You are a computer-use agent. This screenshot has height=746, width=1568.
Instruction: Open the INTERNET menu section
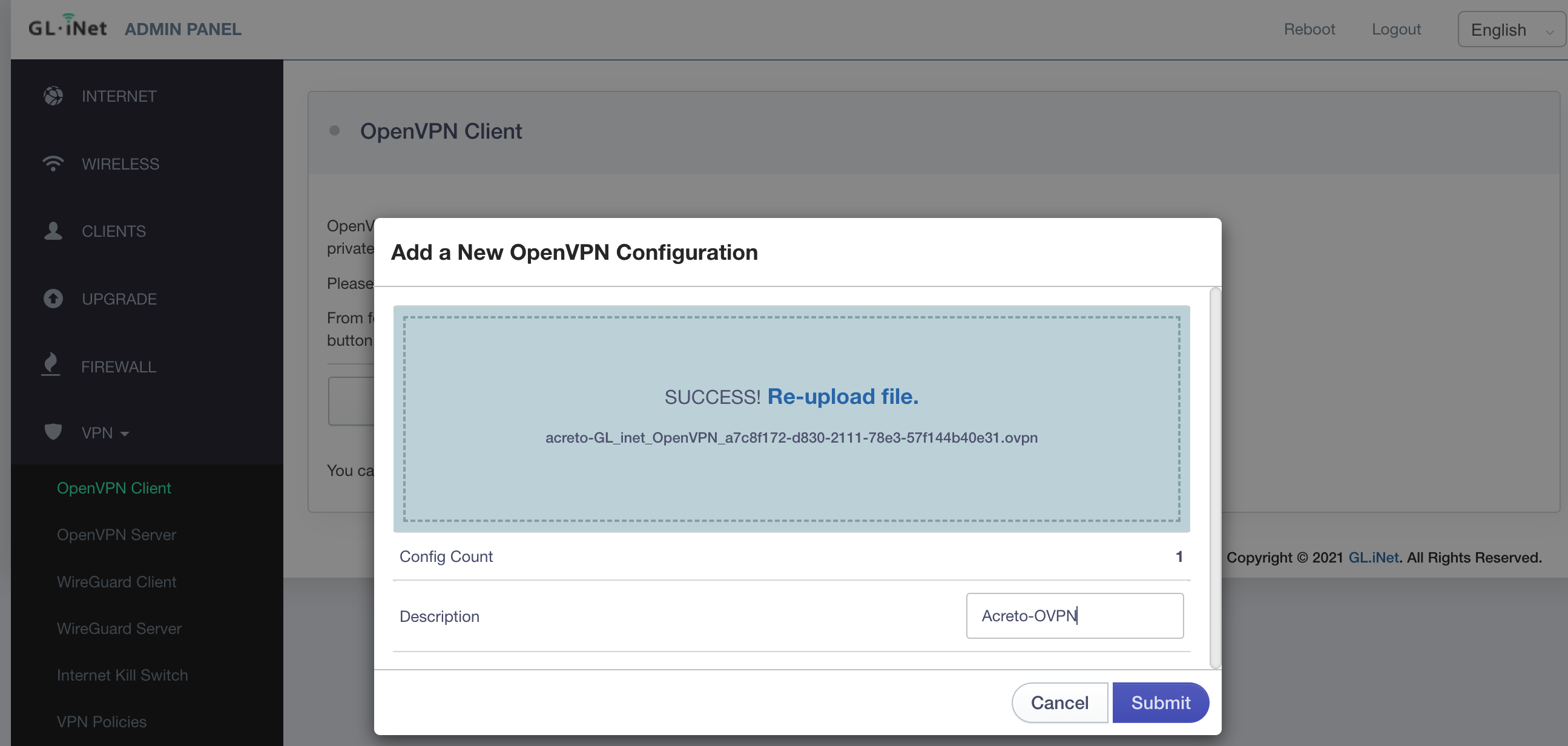[119, 96]
